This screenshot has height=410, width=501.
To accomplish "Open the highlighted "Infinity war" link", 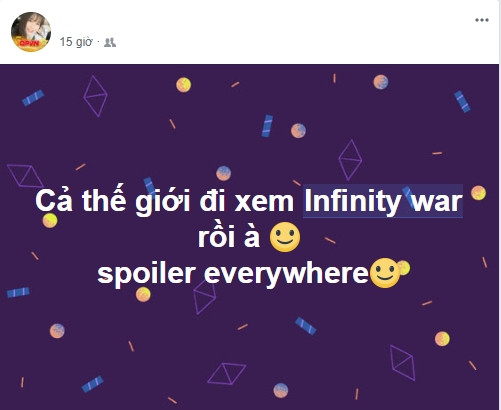I will coord(383,201).
